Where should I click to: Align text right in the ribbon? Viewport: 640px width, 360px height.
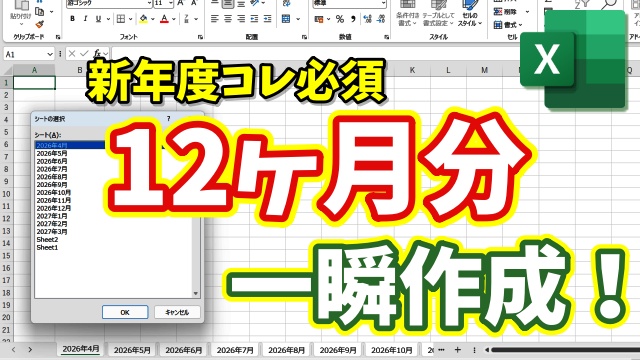[241, 19]
